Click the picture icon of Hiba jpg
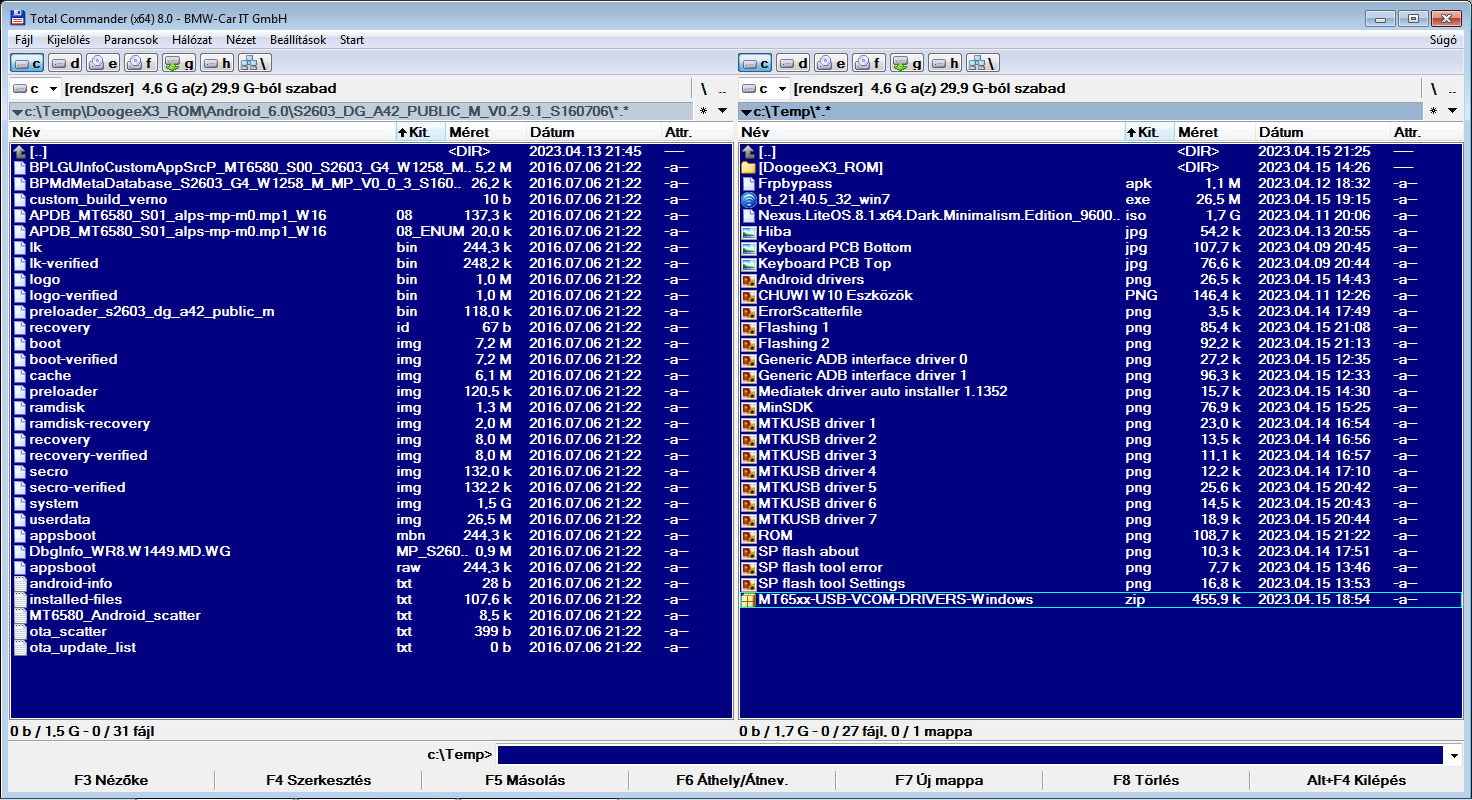The width and height of the screenshot is (1472, 800). tap(749, 231)
